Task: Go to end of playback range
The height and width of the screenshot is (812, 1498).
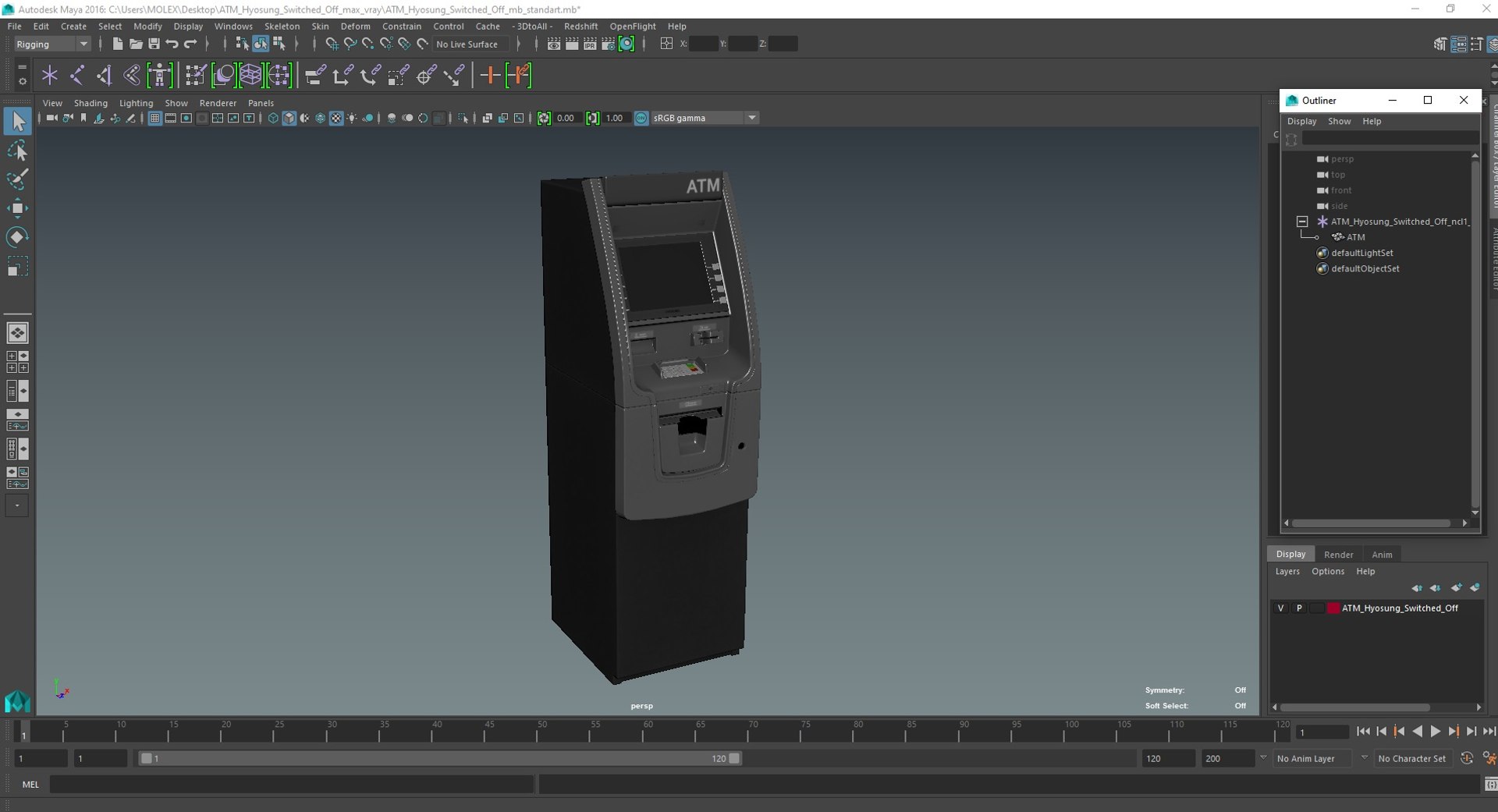Action: (1489, 732)
